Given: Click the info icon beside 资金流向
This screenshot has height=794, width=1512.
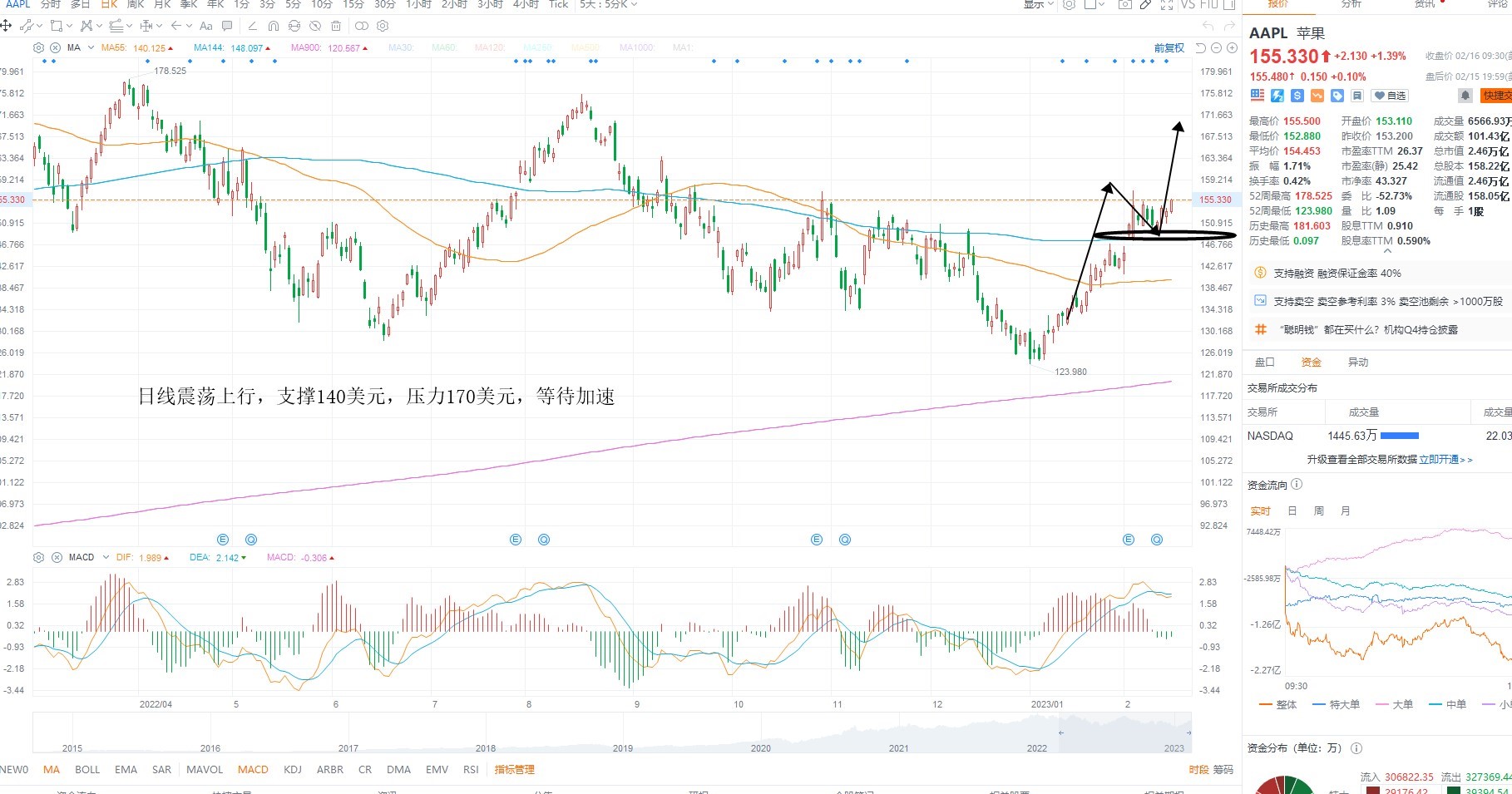Looking at the screenshot, I should pyautogui.click(x=1297, y=485).
